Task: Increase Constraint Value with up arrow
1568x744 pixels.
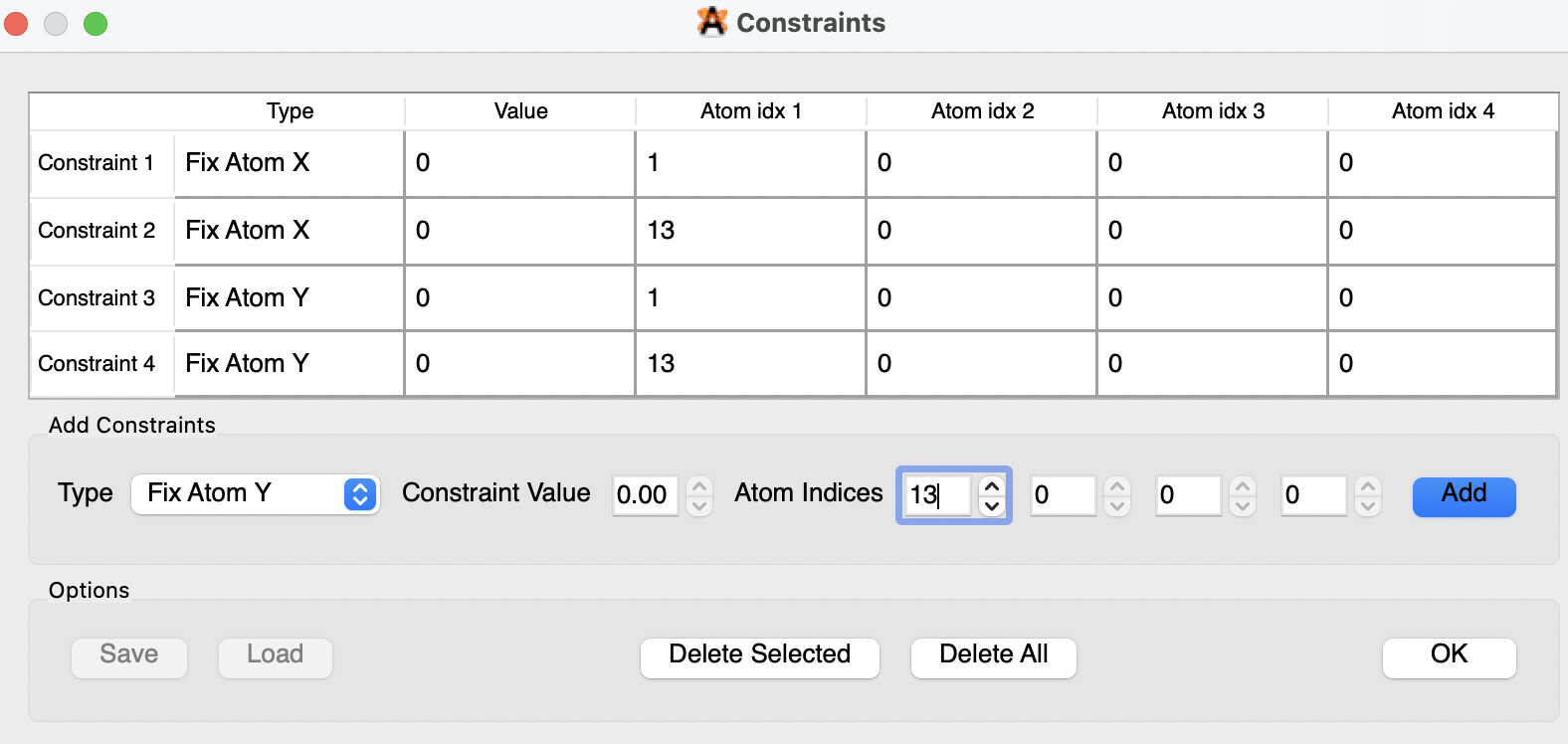Action: [699, 486]
